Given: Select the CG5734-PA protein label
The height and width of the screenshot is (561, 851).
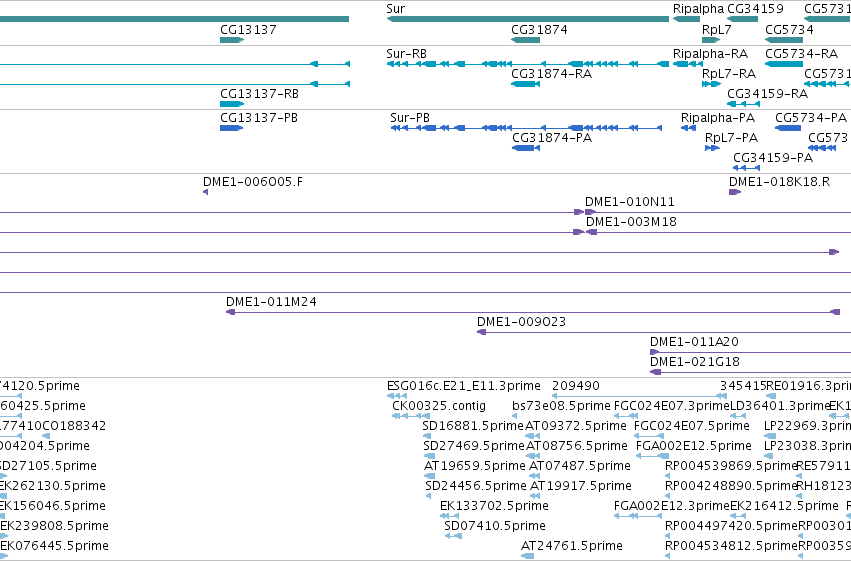Looking at the screenshot, I should 811,118.
